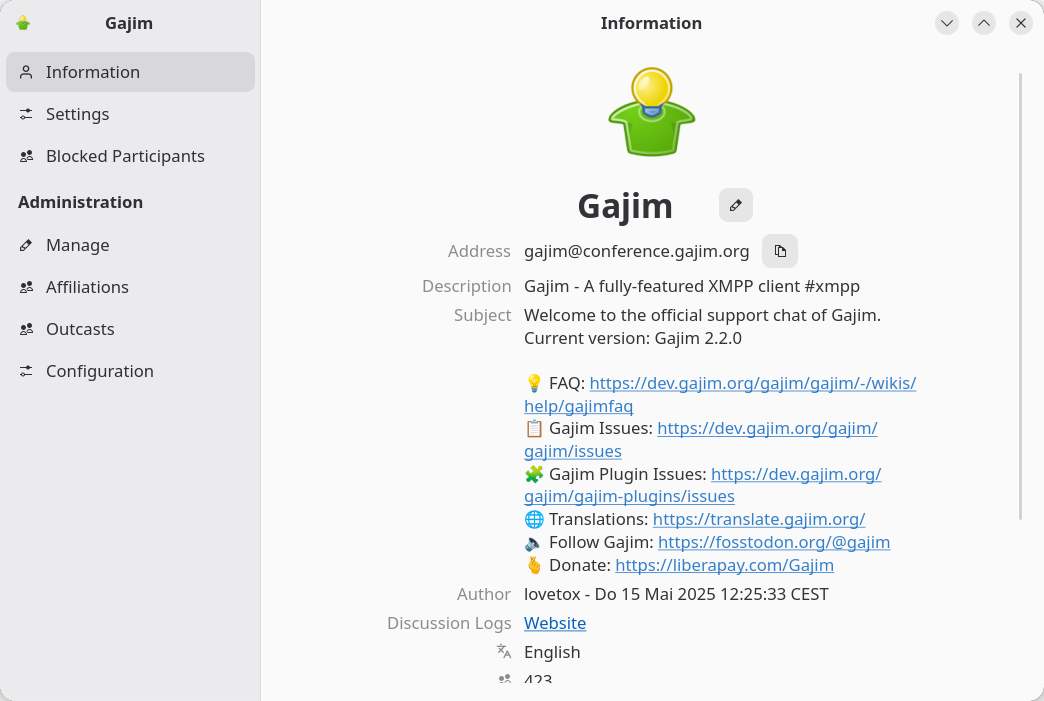Screen dimensions: 1044x701
Task: Click the address gajim@conference.gajim.org text
Action: [637, 251]
